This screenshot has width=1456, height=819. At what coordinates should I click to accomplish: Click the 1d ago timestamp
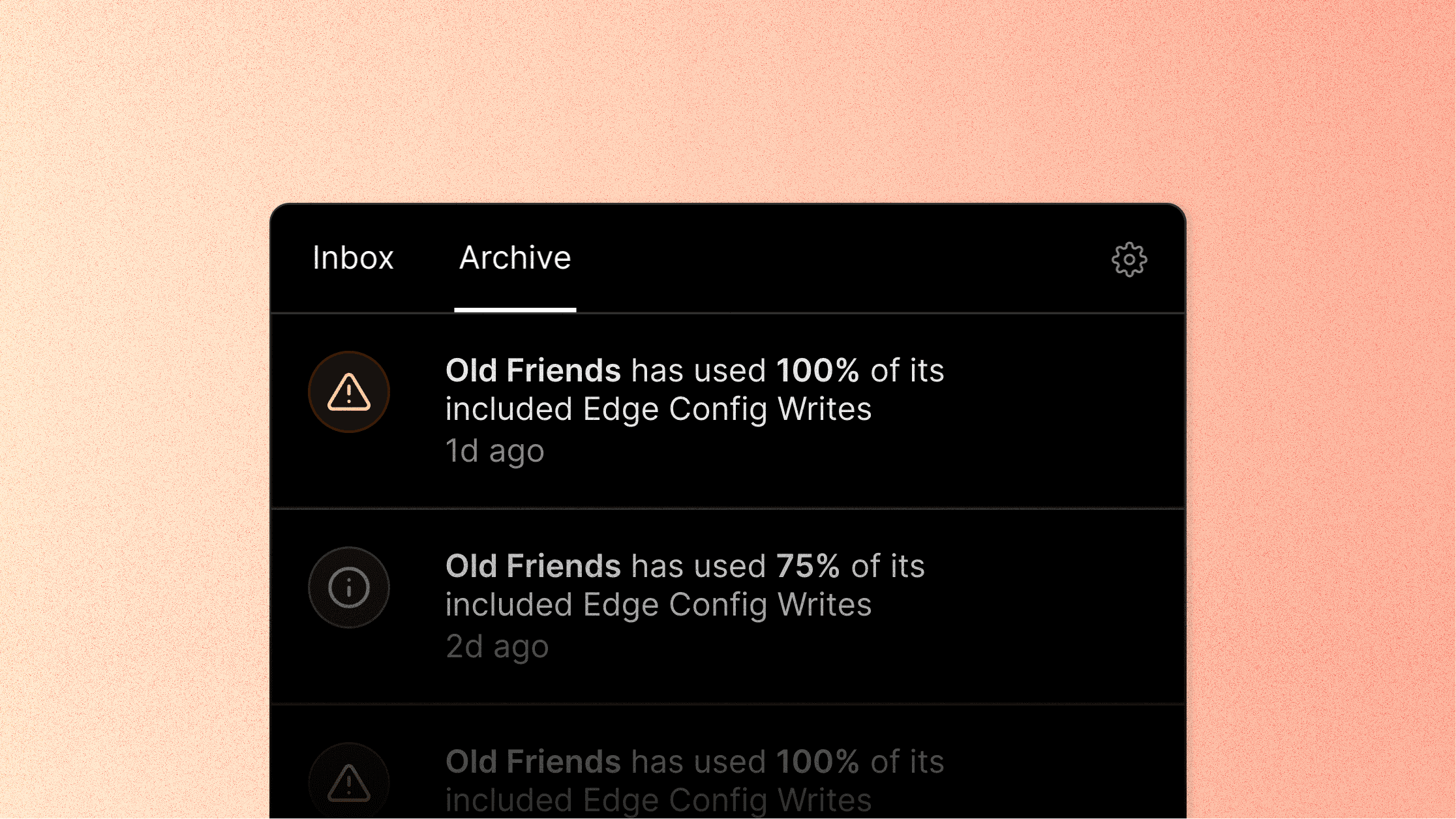[x=494, y=450]
